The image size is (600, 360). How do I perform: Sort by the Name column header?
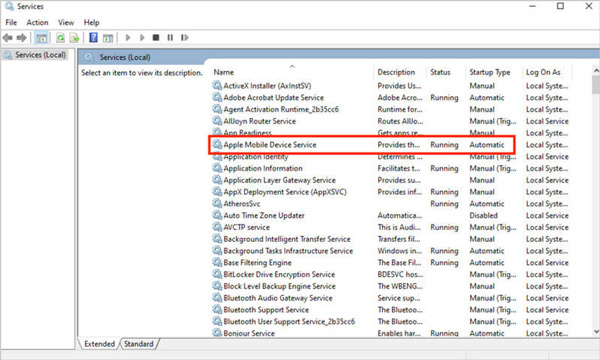[292, 72]
